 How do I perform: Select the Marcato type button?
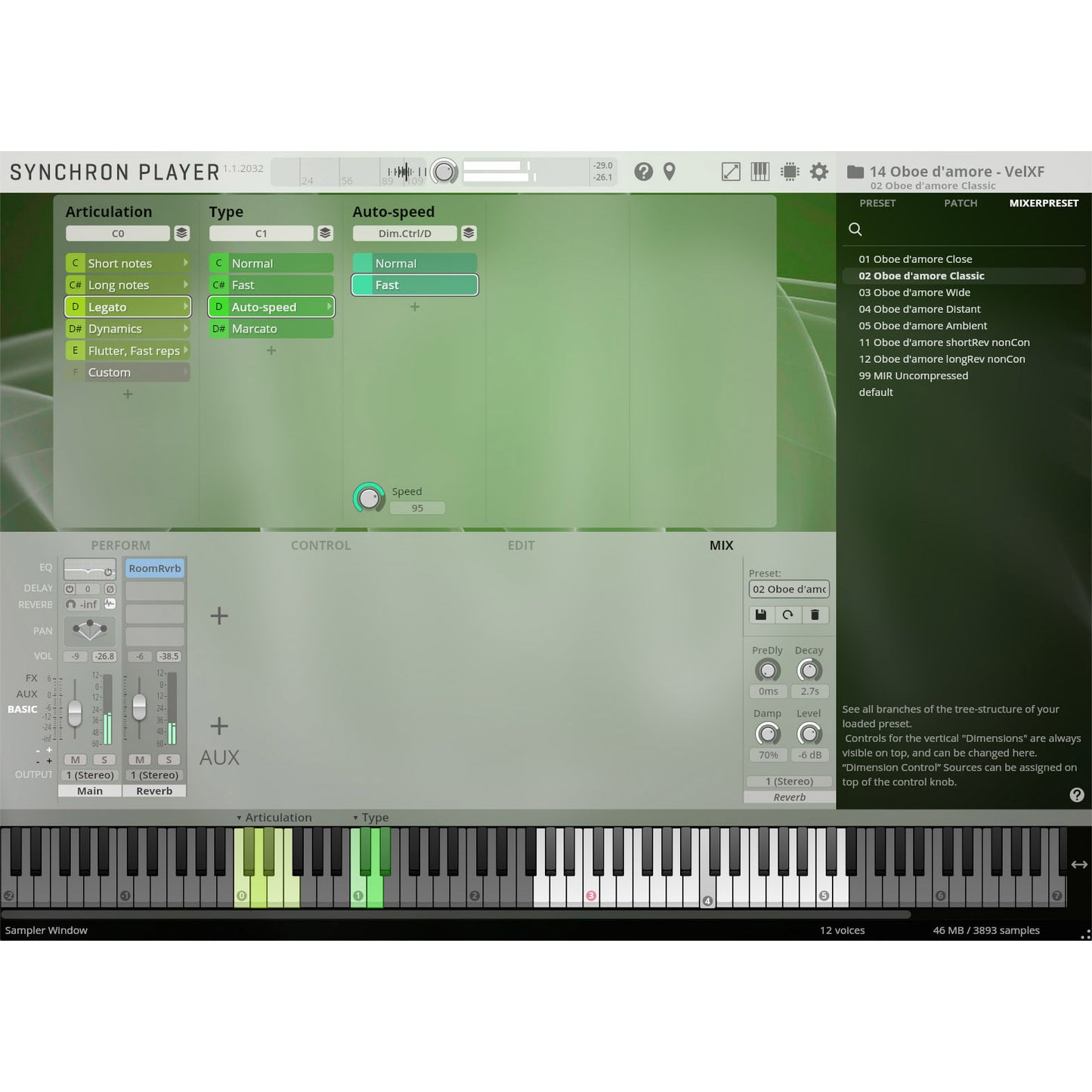271,329
